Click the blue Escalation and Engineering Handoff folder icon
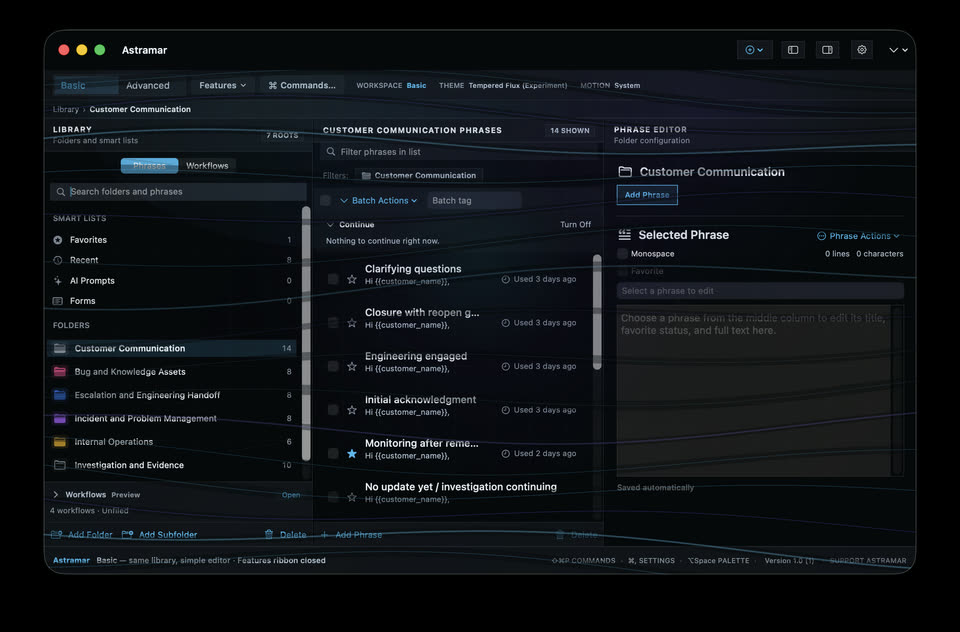The image size is (960, 632). tap(59, 395)
